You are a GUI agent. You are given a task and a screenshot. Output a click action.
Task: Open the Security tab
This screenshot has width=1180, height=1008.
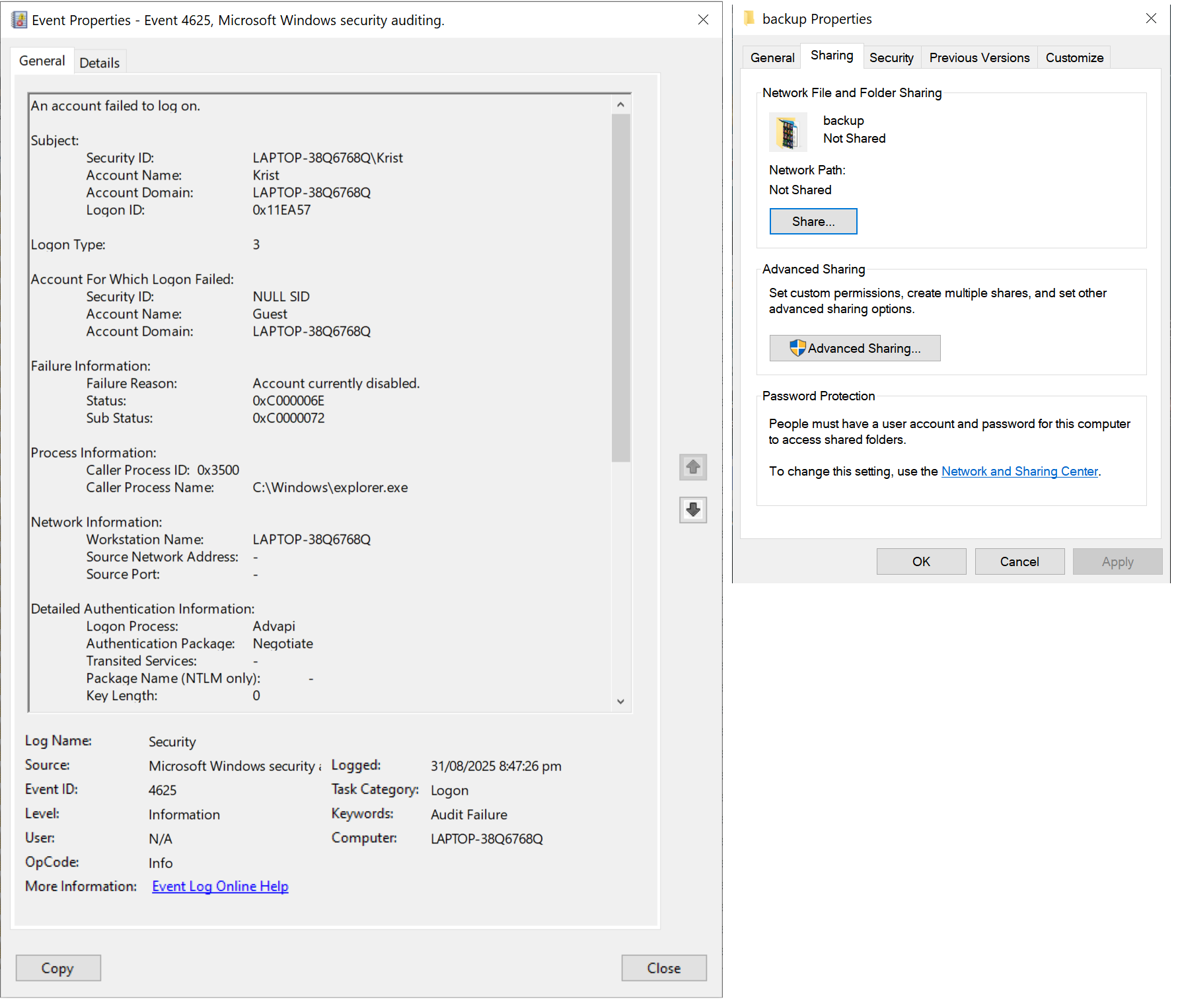coord(891,57)
